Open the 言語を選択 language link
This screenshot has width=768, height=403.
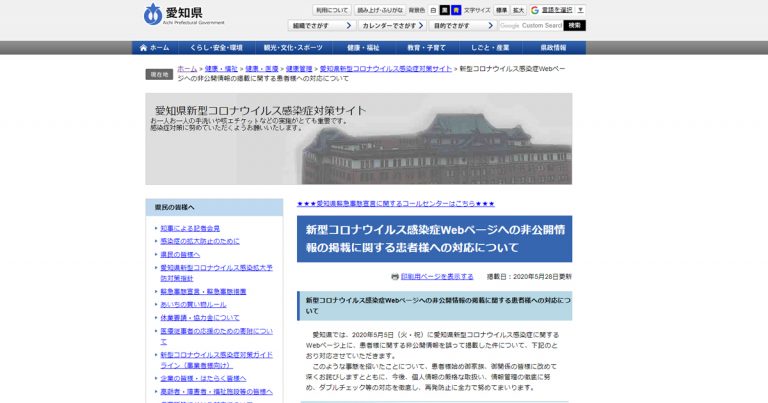[557, 10]
